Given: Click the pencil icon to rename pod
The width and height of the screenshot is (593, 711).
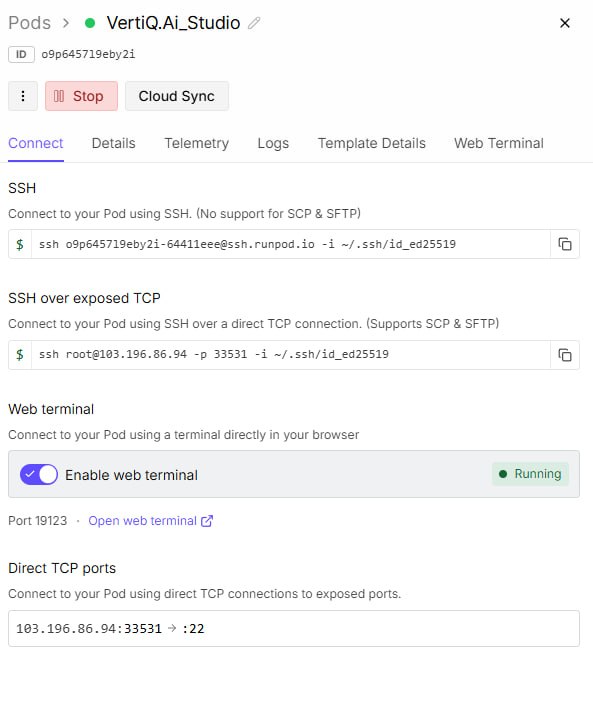Looking at the screenshot, I should [x=254, y=23].
